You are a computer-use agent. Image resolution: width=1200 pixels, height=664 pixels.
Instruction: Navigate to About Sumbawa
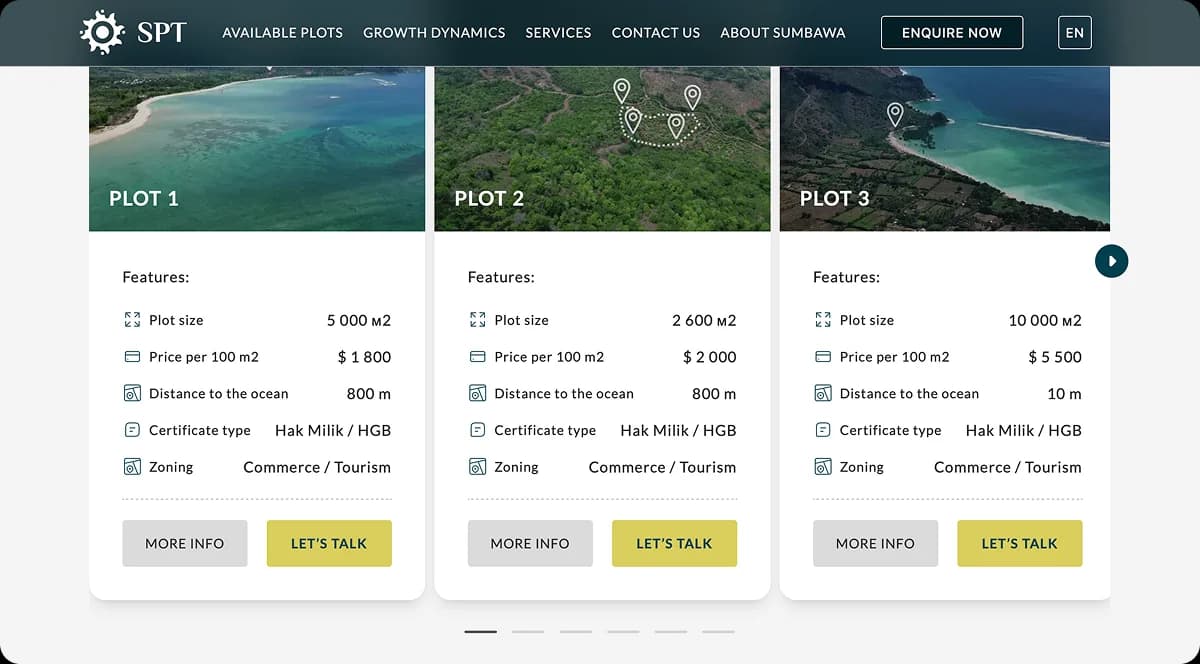click(782, 33)
